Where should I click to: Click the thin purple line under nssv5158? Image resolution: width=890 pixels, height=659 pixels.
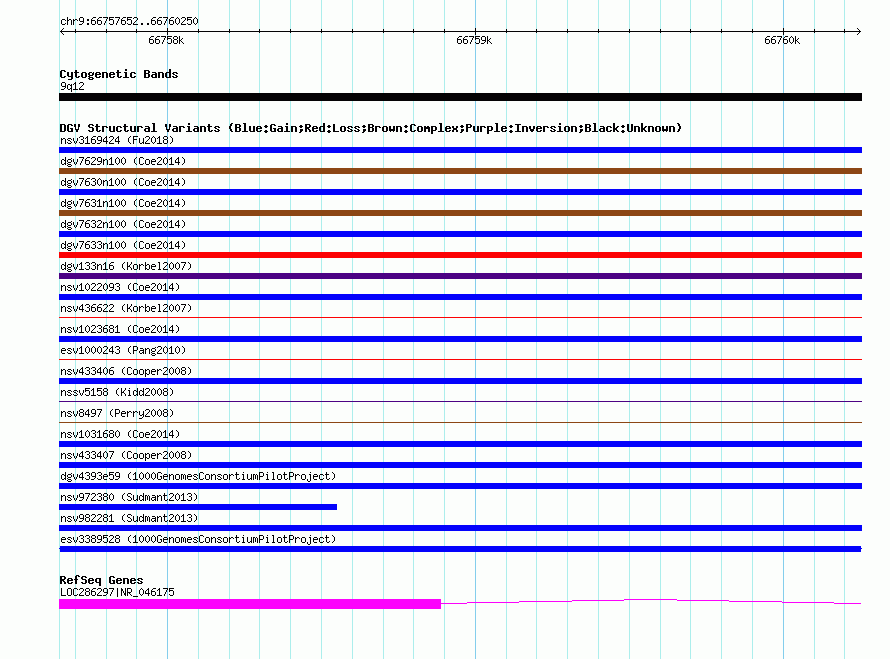tap(460, 401)
